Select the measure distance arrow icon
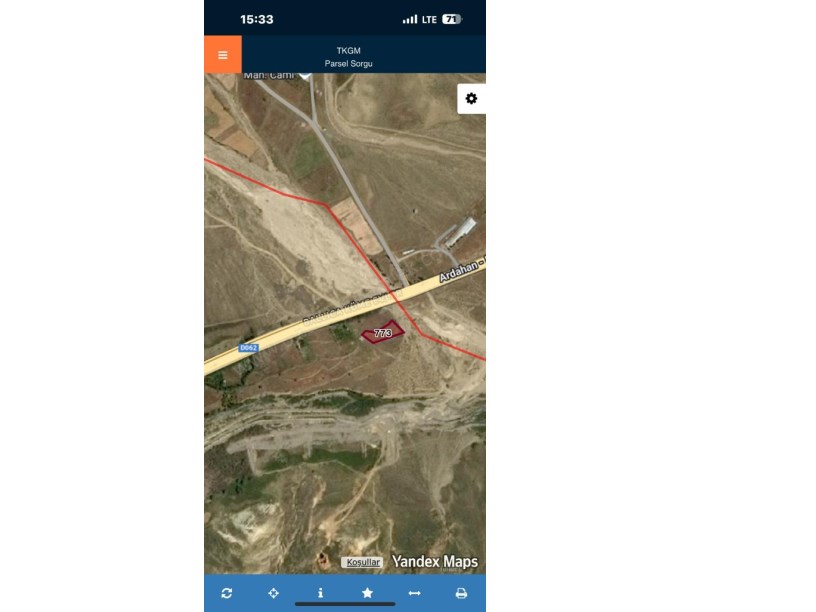 [414, 593]
